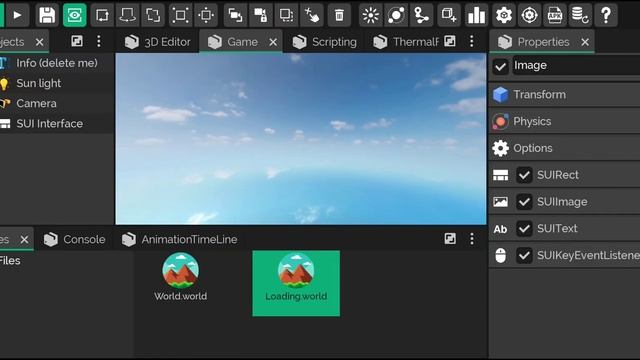
Task: Open the sun-shaped lighting toolbar icon
Action: [371, 16]
